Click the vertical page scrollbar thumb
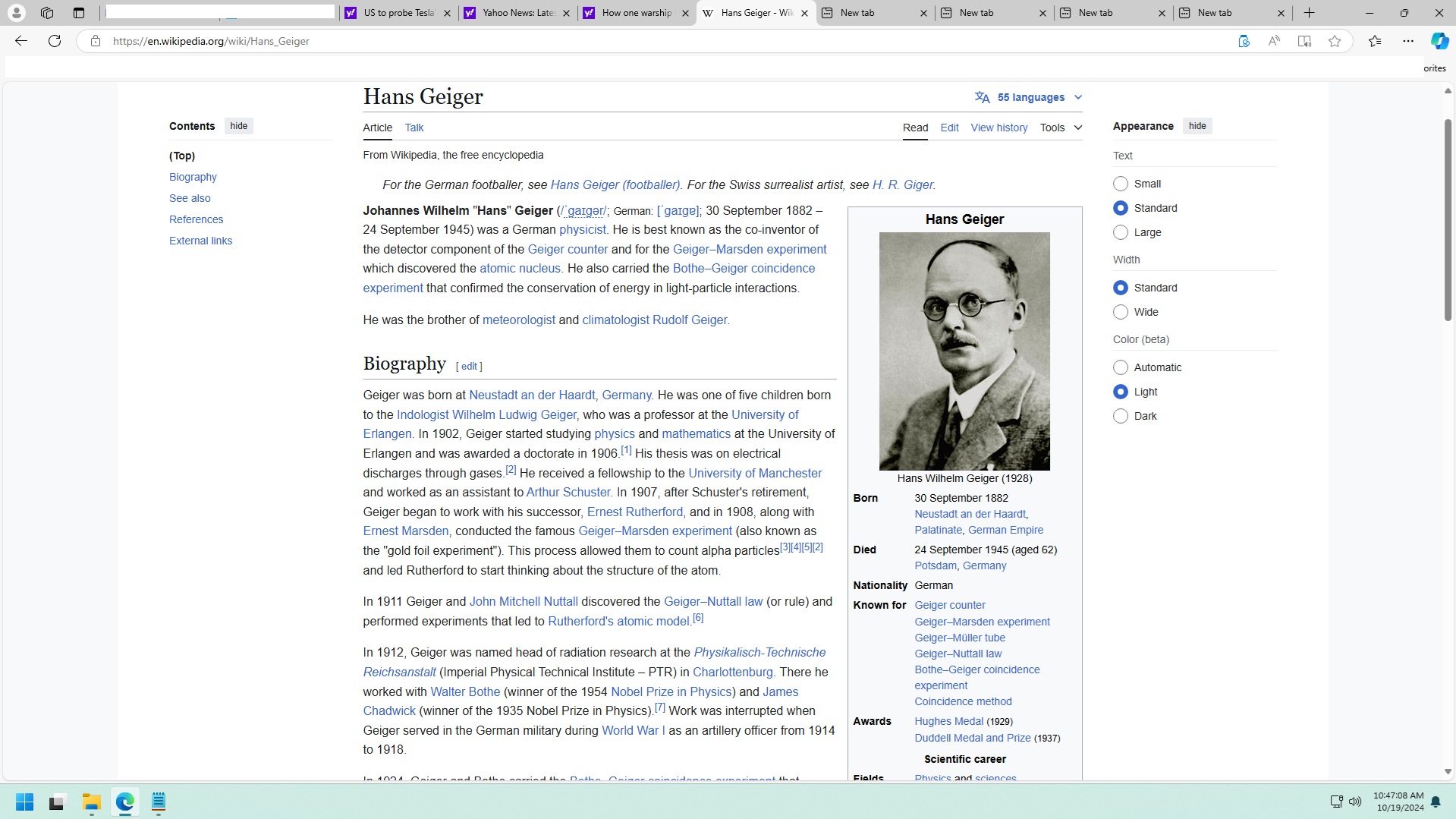1456x819 pixels. (x=1448, y=219)
